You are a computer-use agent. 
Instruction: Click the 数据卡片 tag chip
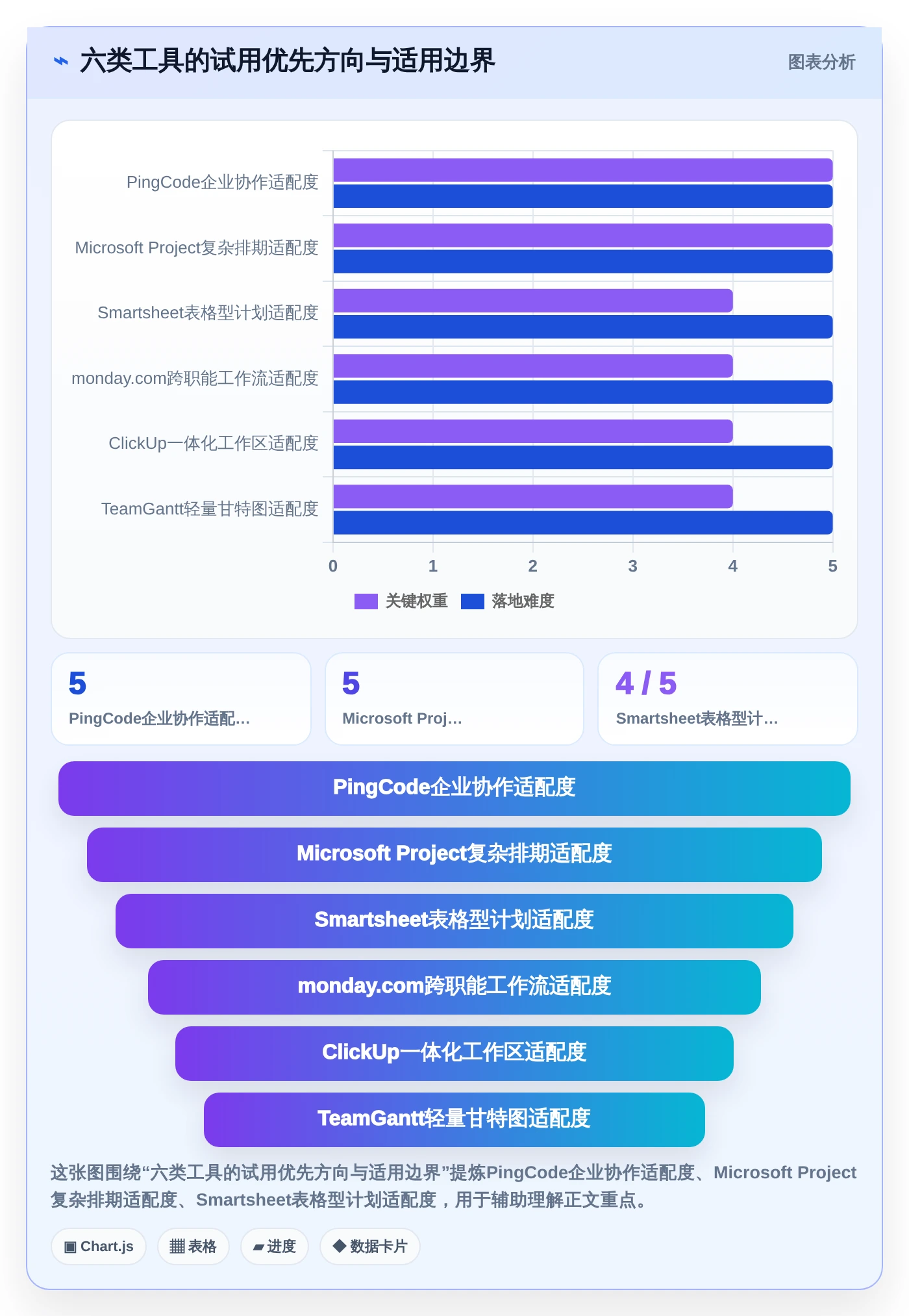tap(370, 1246)
